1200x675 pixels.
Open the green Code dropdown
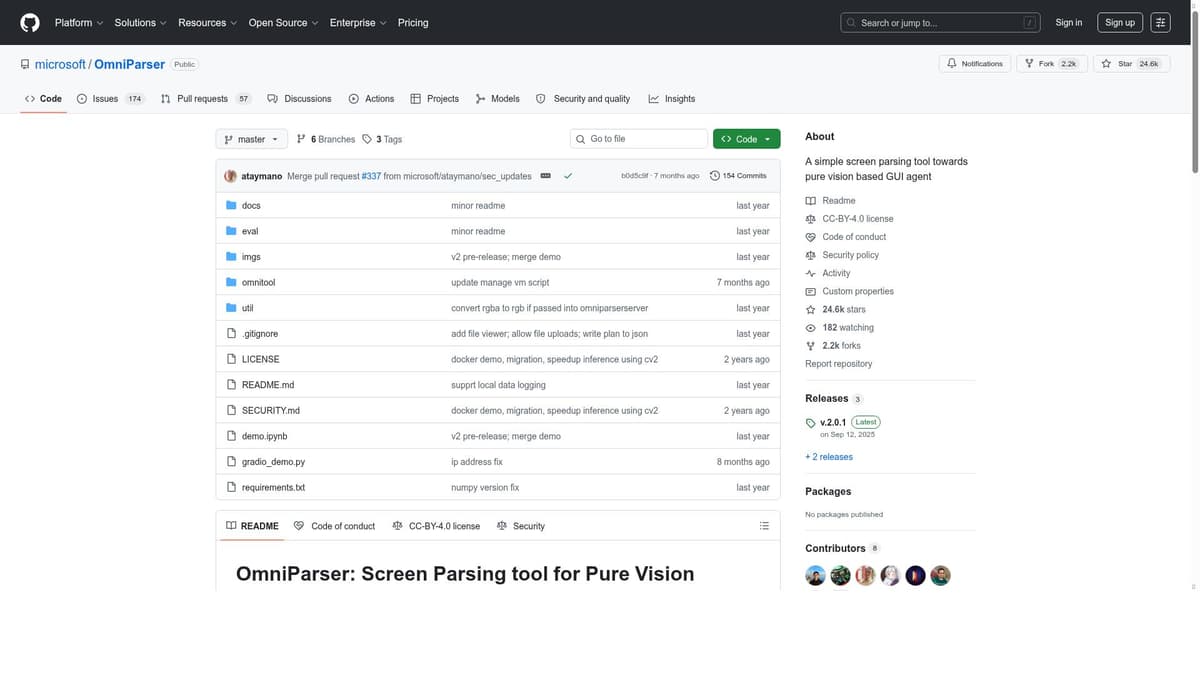746,138
